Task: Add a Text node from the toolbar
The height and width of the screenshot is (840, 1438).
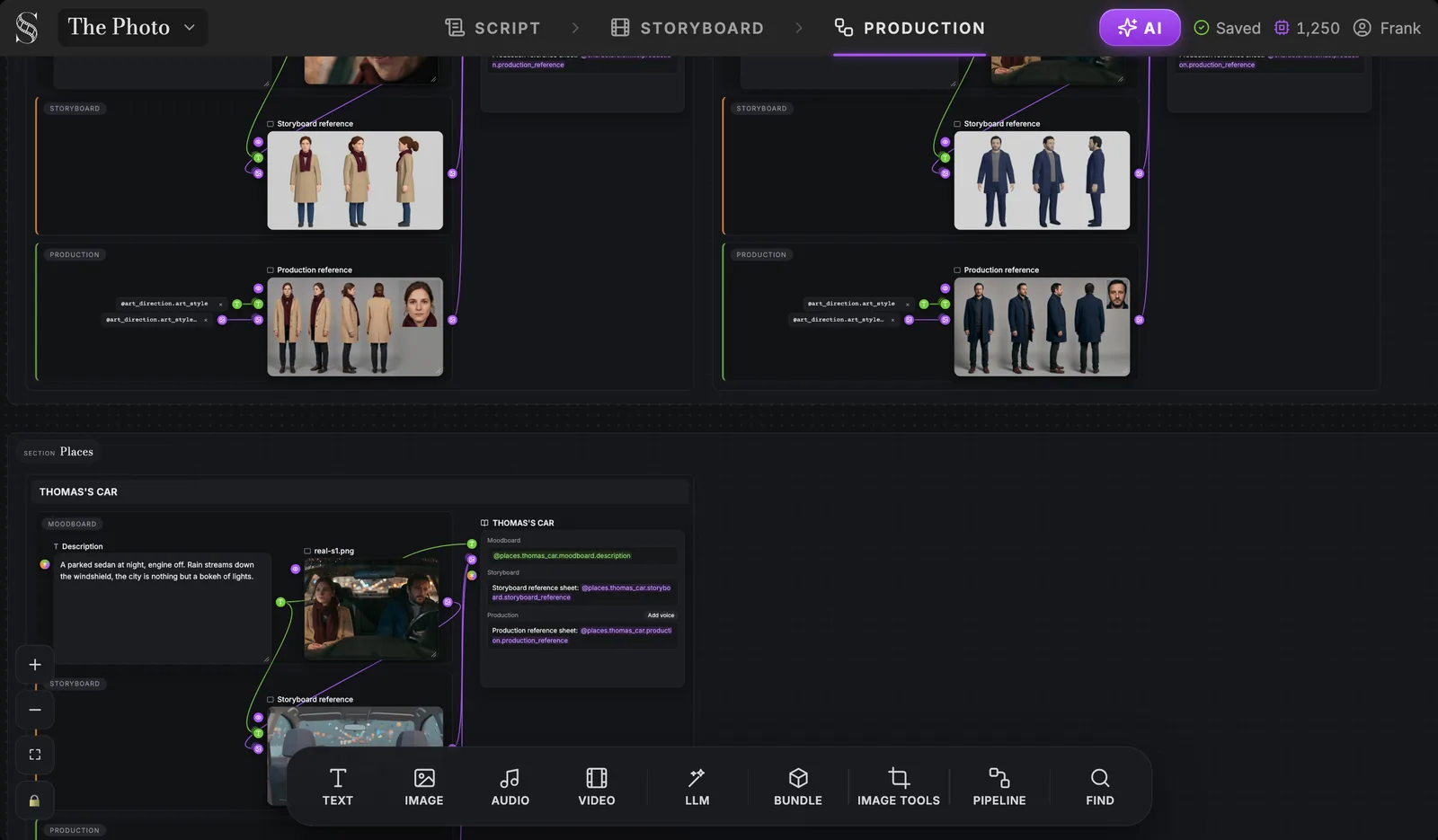Action: point(338,787)
